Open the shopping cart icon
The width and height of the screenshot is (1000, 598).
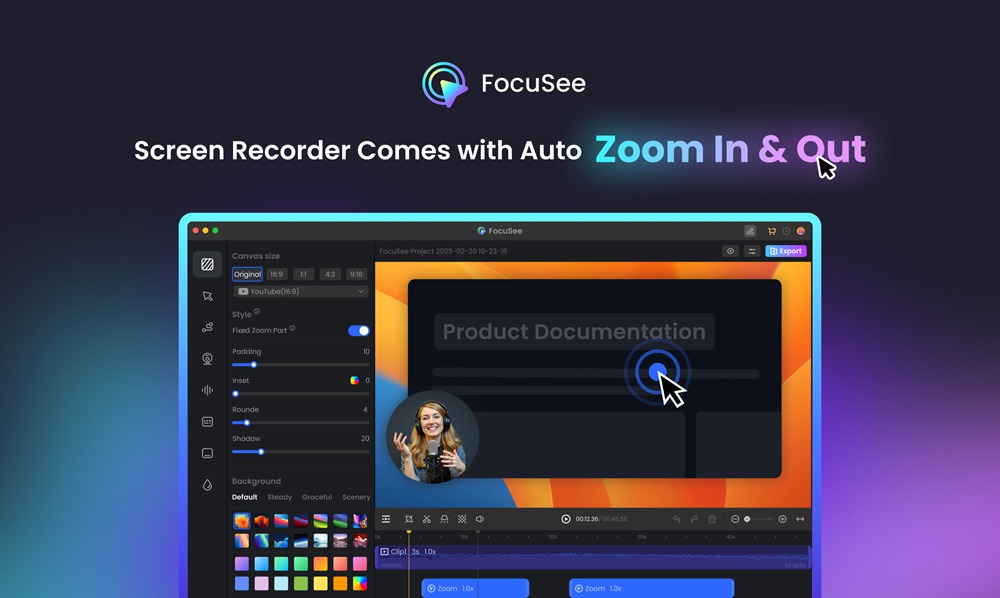(772, 231)
